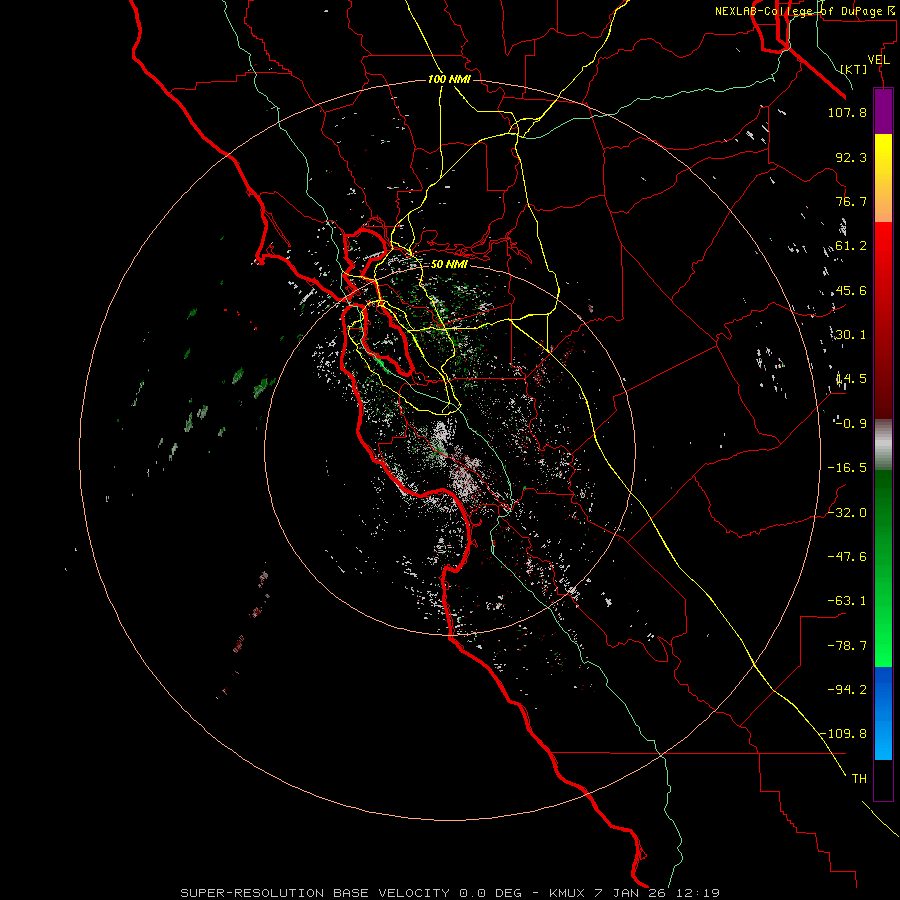Image resolution: width=900 pixels, height=900 pixels.
Task: Select the -47.6 scale value
Action: point(847,557)
